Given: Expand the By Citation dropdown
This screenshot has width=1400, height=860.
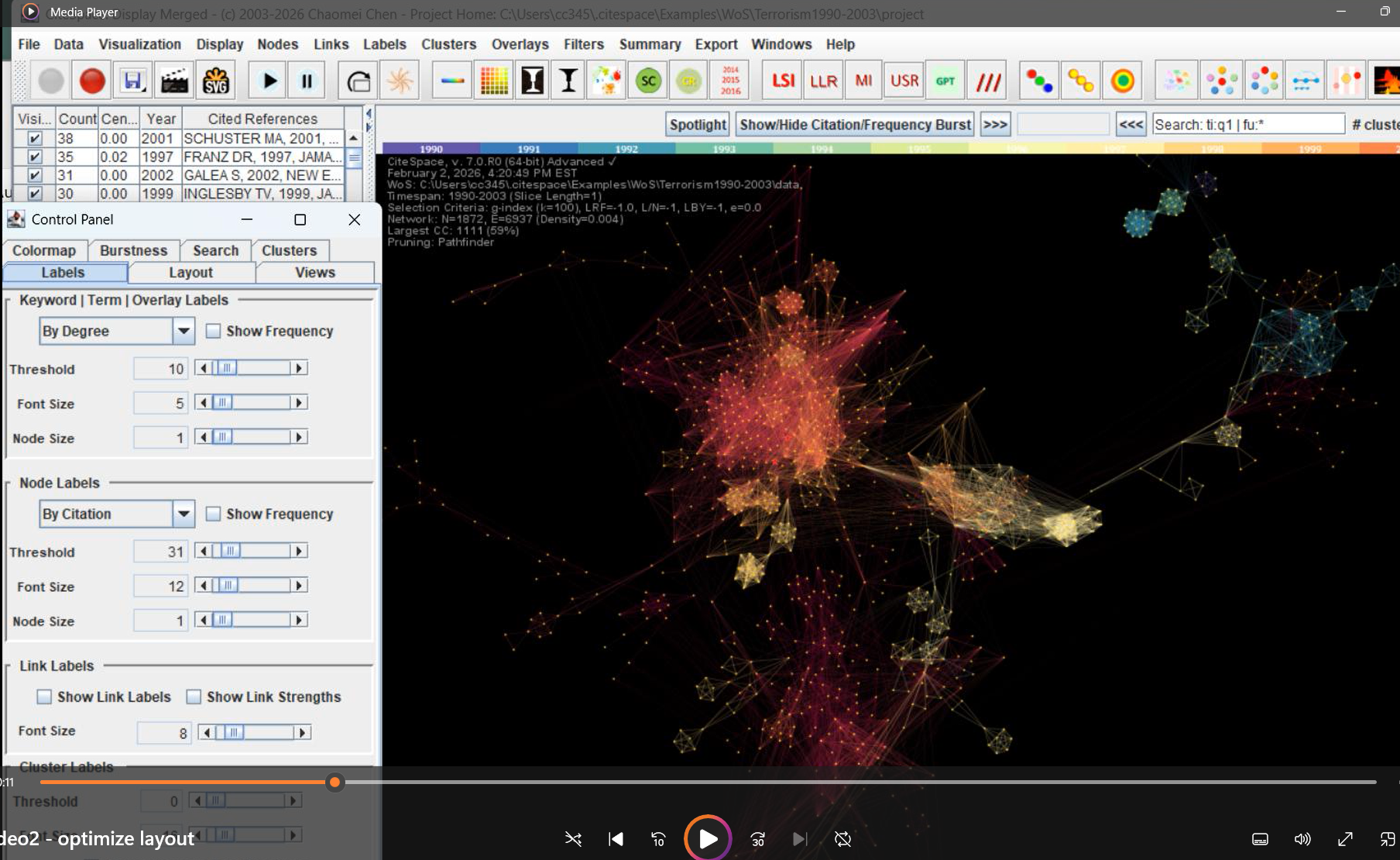Looking at the screenshot, I should coord(183,514).
